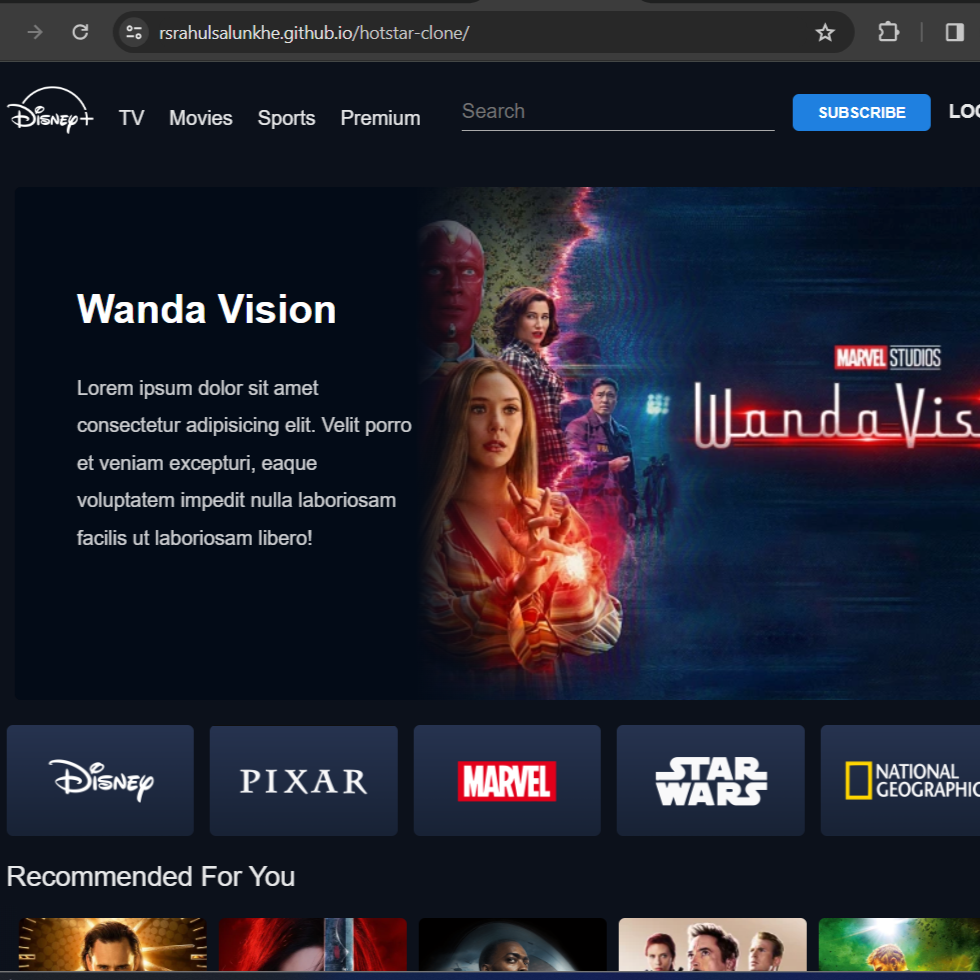Open the Pixar brand tile
980x980 pixels.
tap(303, 780)
